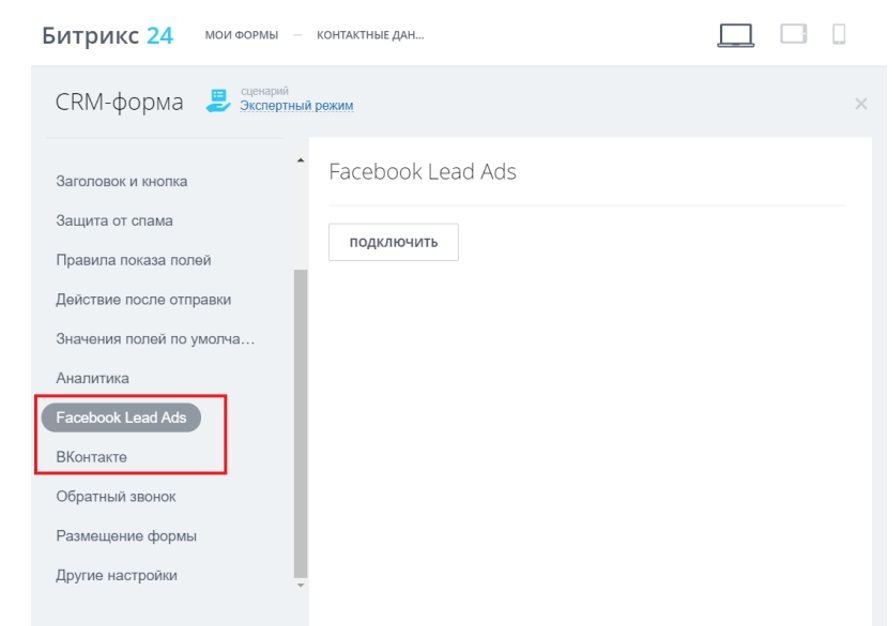Open Заголовок и кнопка settings
The image size is (892, 626).
coord(122,181)
